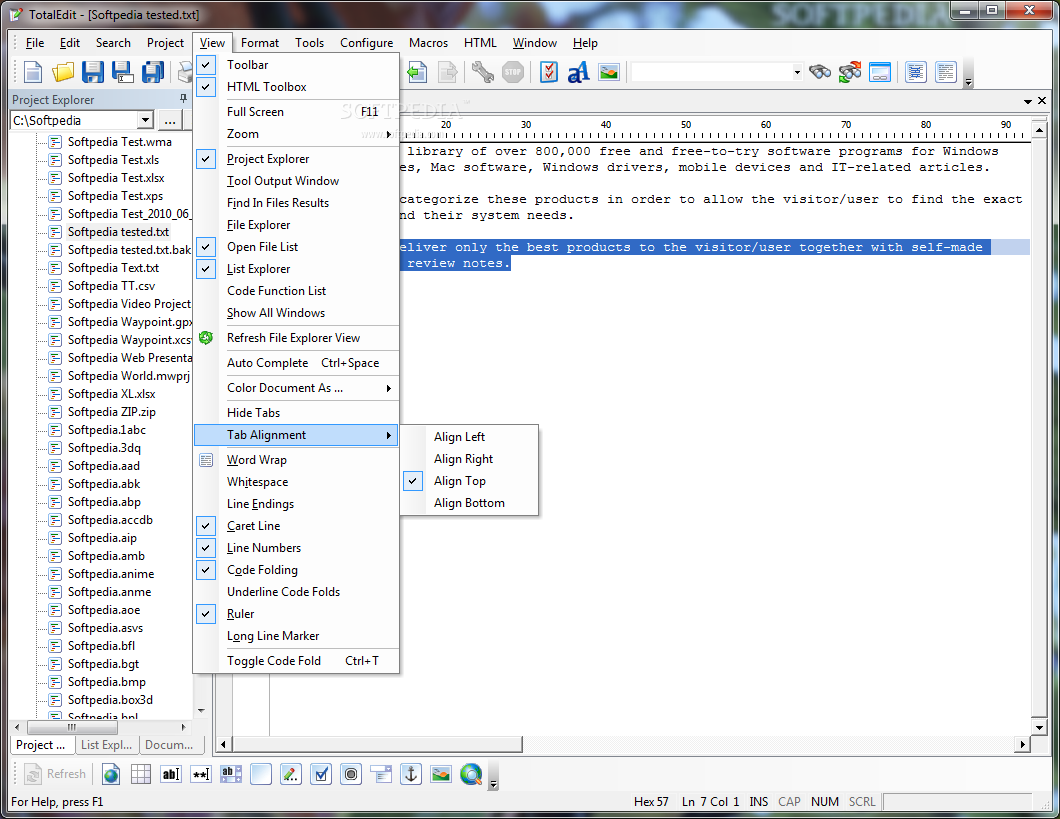Switch to Docum... panel tab
The image size is (1060, 819).
(x=169, y=745)
